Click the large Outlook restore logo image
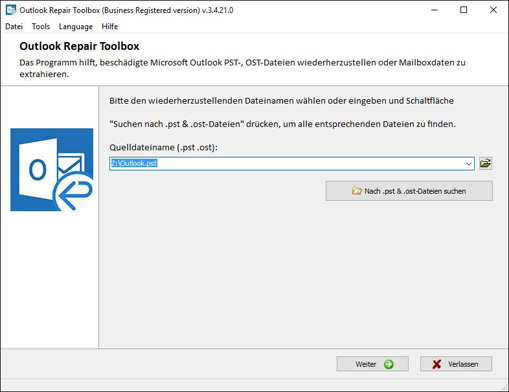This screenshot has height=392, width=509. click(52, 170)
